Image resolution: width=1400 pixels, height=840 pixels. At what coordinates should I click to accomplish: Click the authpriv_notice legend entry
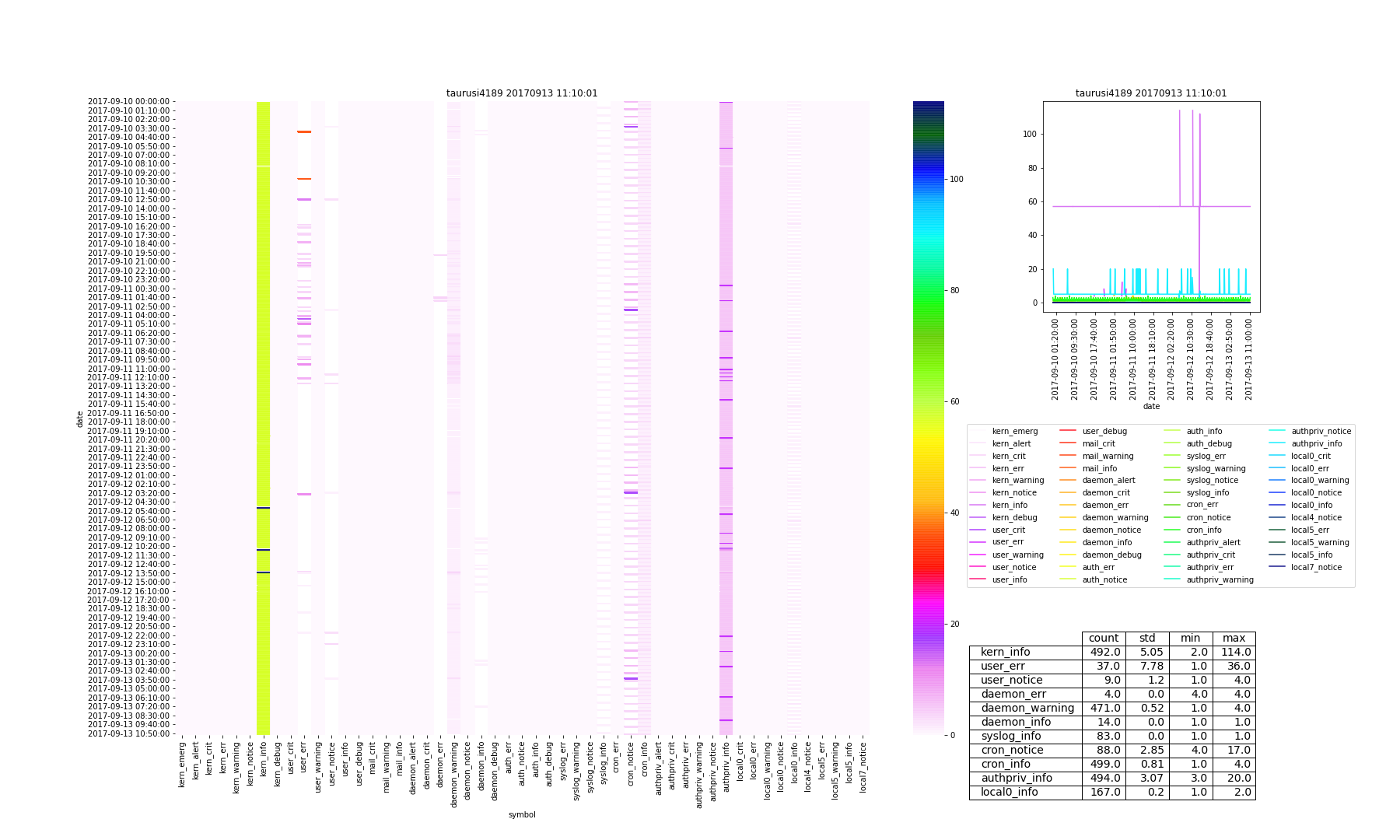pos(1321,431)
